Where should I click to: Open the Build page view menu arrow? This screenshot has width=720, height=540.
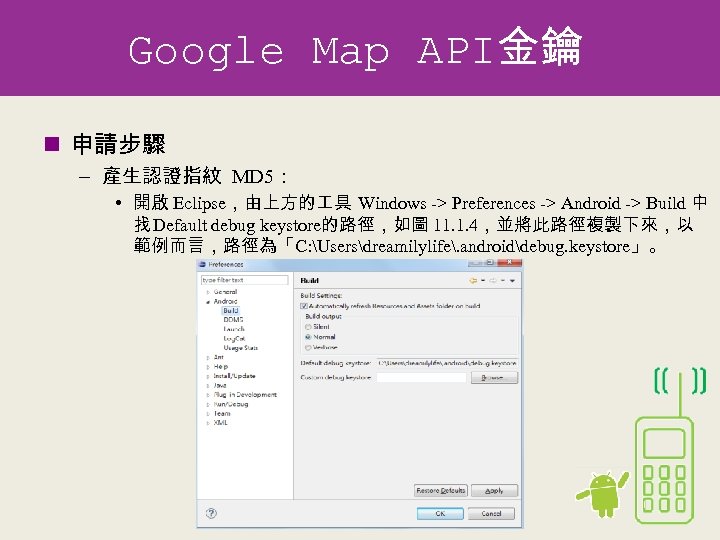512,281
